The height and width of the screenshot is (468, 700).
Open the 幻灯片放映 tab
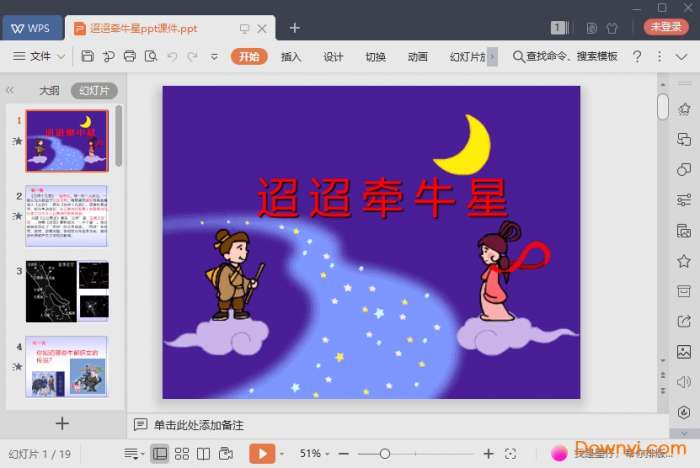(x=467, y=57)
